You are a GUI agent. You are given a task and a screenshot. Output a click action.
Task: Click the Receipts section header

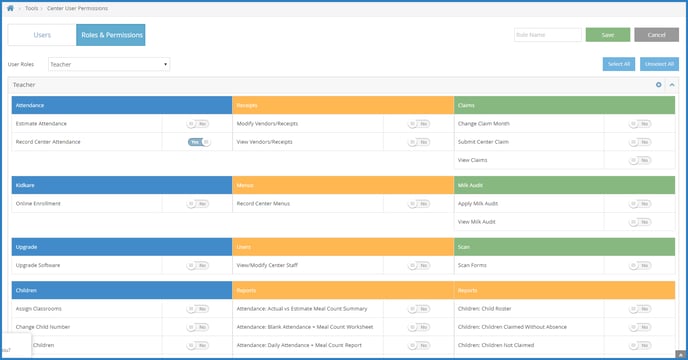click(x=343, y=105)
